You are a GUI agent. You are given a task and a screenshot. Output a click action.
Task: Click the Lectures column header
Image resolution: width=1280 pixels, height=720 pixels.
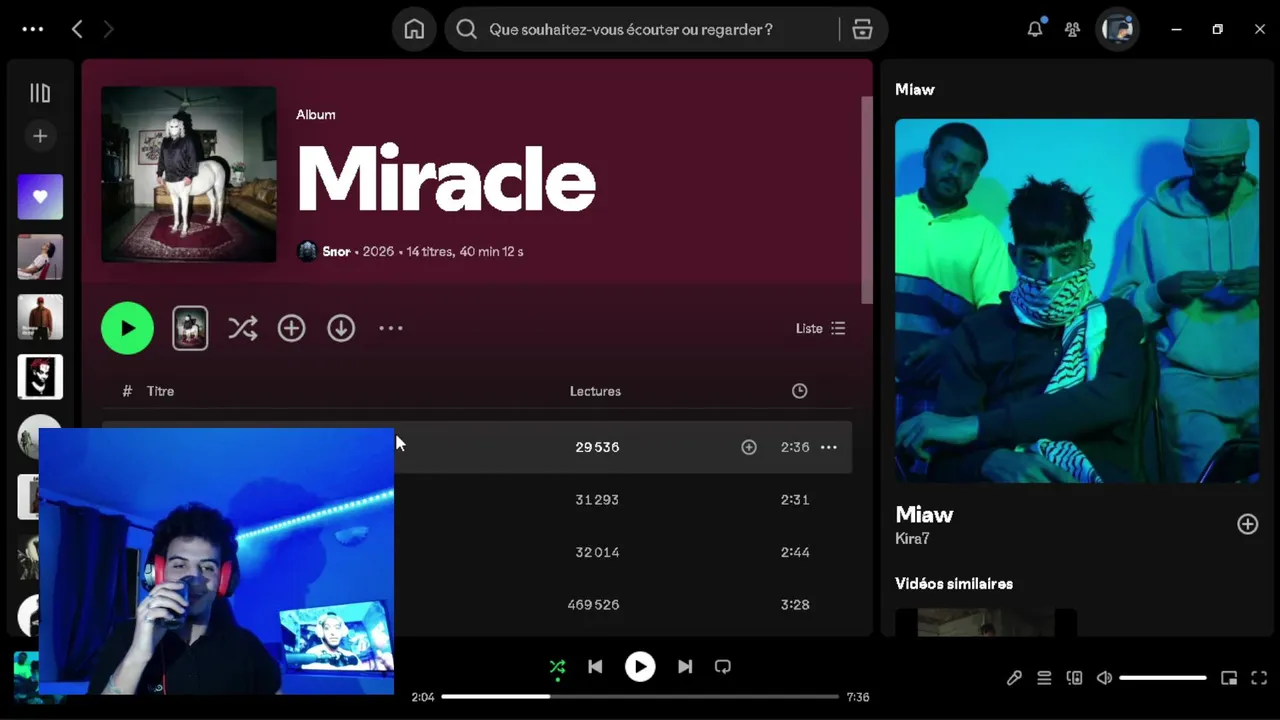(x=595, y=391)
